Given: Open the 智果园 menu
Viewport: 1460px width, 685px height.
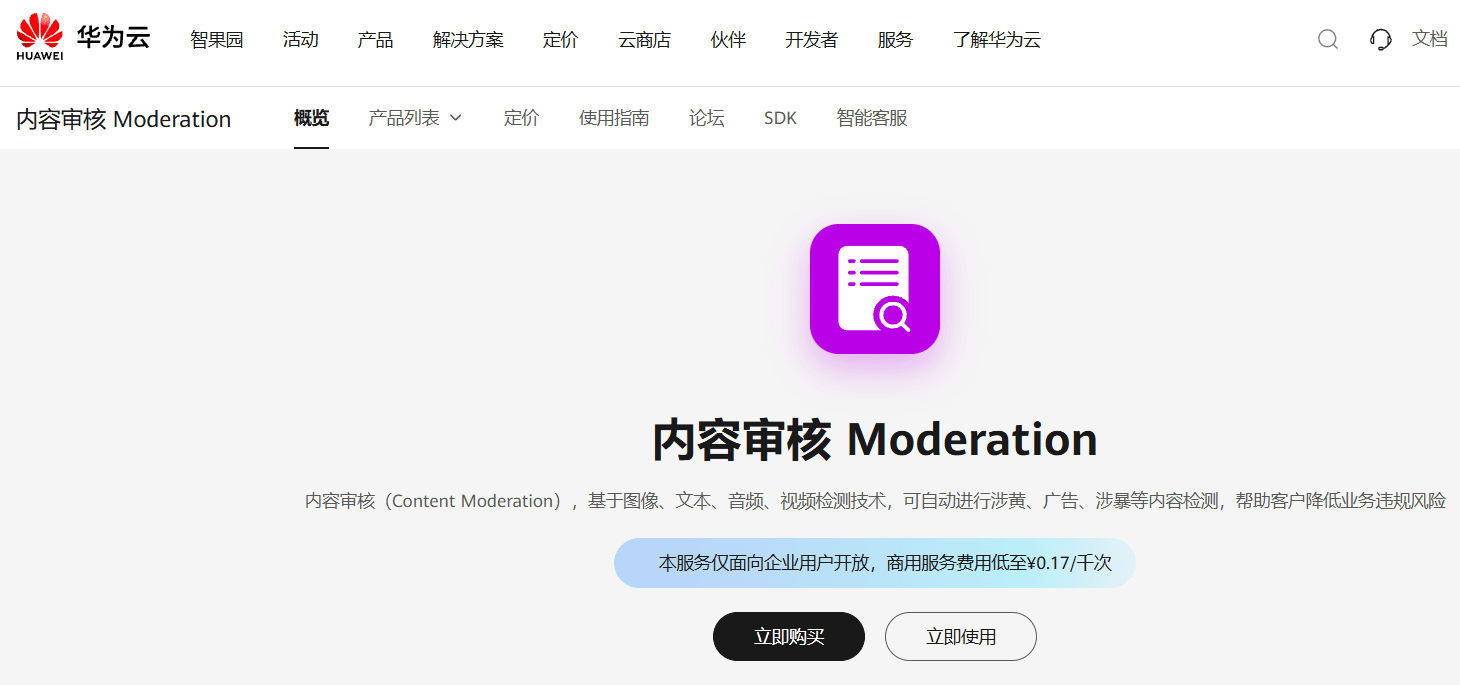Looking at the screenshot, I should 217,40.
